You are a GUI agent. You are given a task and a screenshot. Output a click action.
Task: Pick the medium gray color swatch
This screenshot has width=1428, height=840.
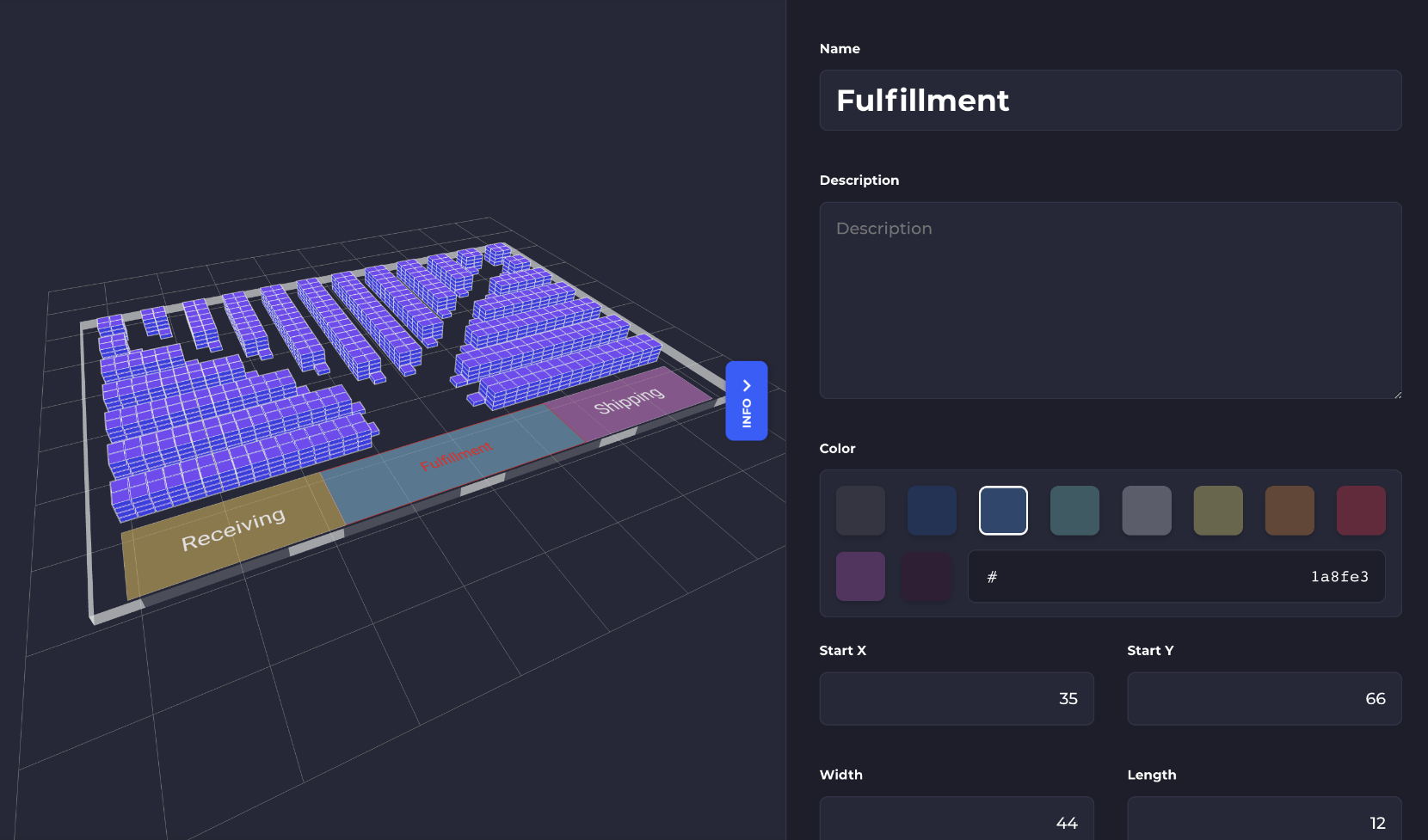coord(1146,511)
